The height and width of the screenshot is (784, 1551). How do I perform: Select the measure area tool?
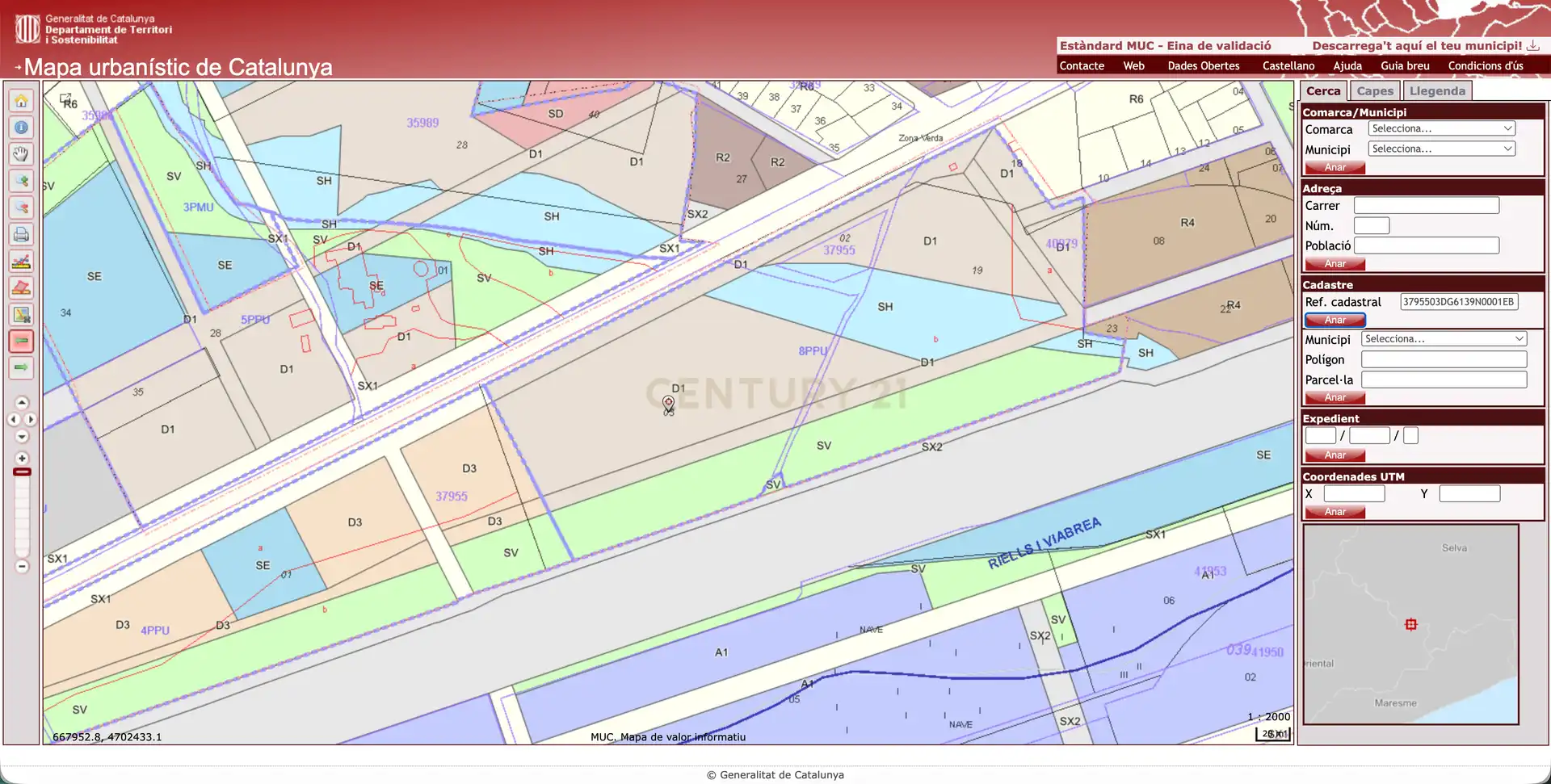pyautogui.click(x=22, y=287)
